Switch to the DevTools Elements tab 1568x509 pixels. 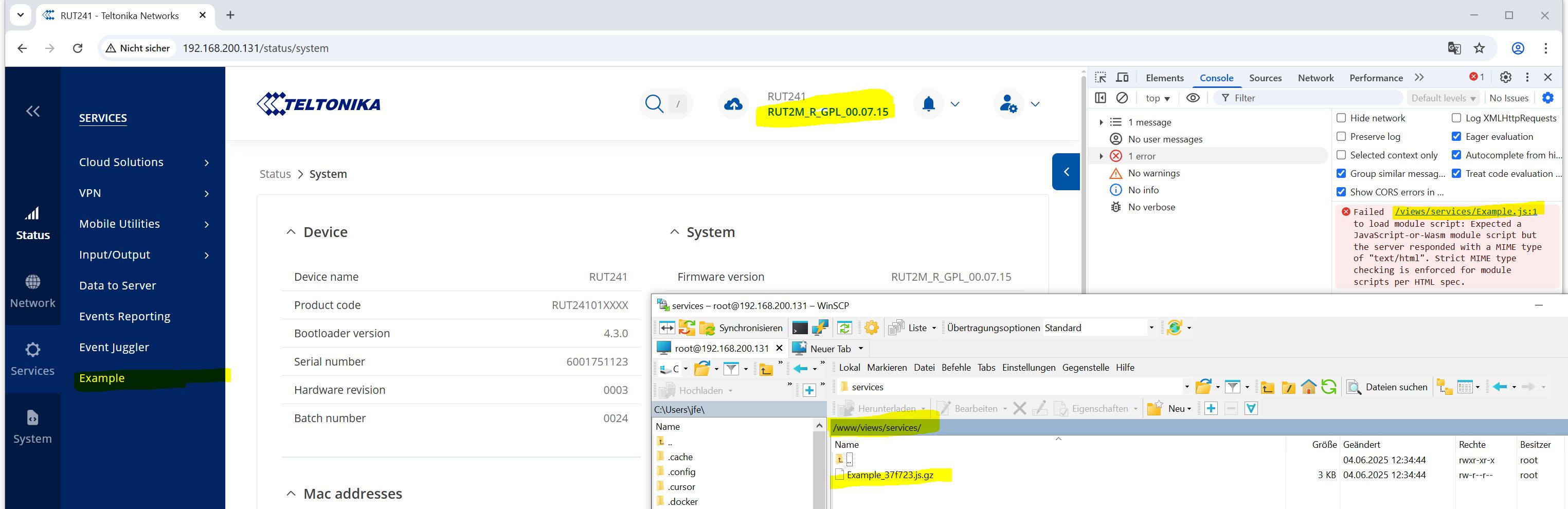click(x=1164, y=78)
